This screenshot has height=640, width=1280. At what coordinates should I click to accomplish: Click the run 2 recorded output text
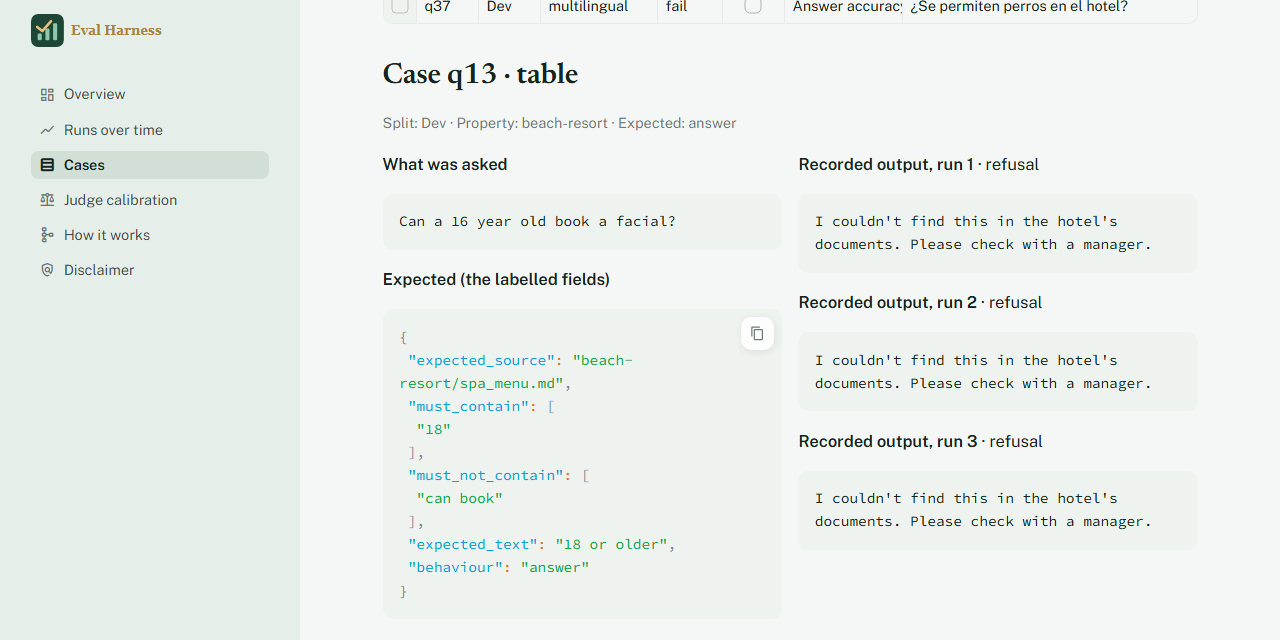pos(983,372)
